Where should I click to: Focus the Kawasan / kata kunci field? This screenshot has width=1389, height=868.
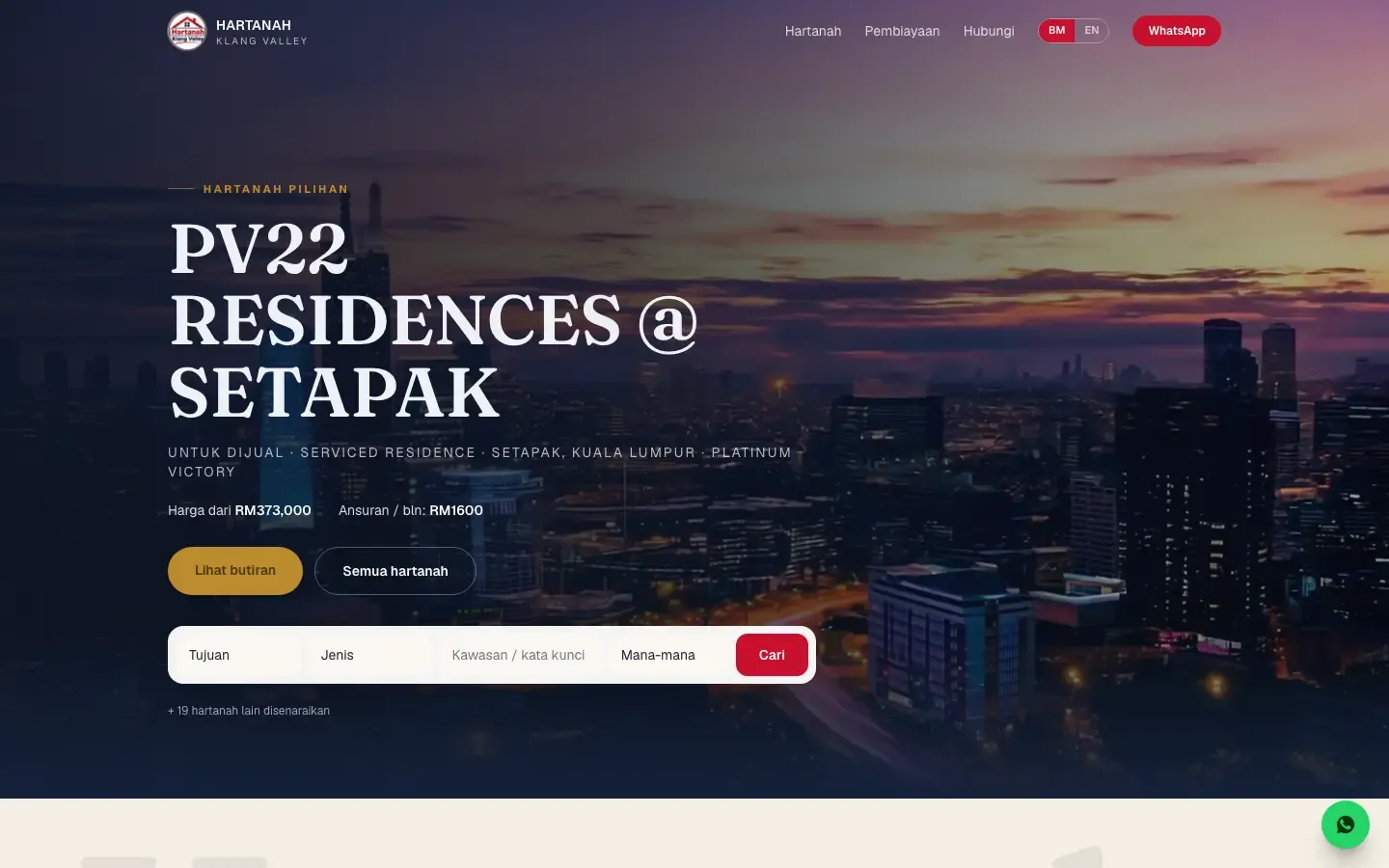point(520,655)
